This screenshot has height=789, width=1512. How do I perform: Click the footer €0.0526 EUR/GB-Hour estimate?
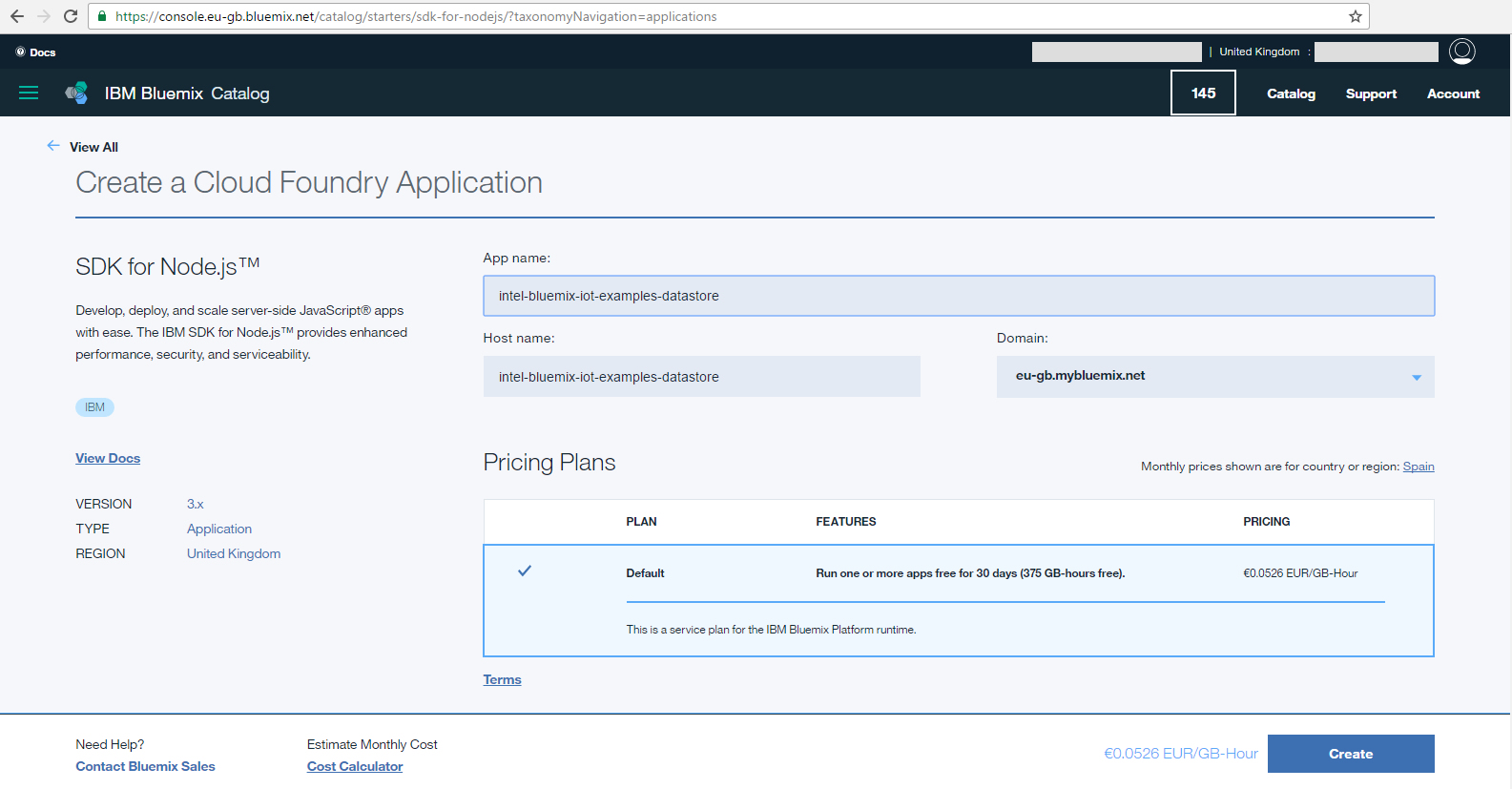(x=1181, y=754)
